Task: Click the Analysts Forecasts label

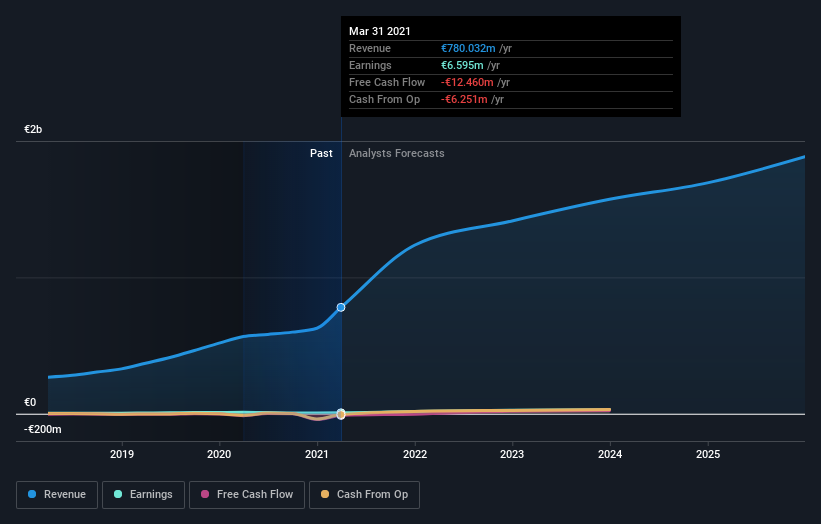Action: tap(396, 153)
